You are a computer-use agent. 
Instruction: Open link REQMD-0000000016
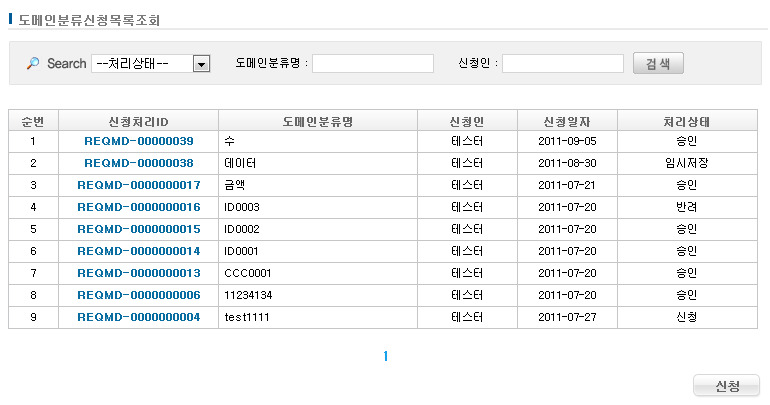tap(139, 207)
